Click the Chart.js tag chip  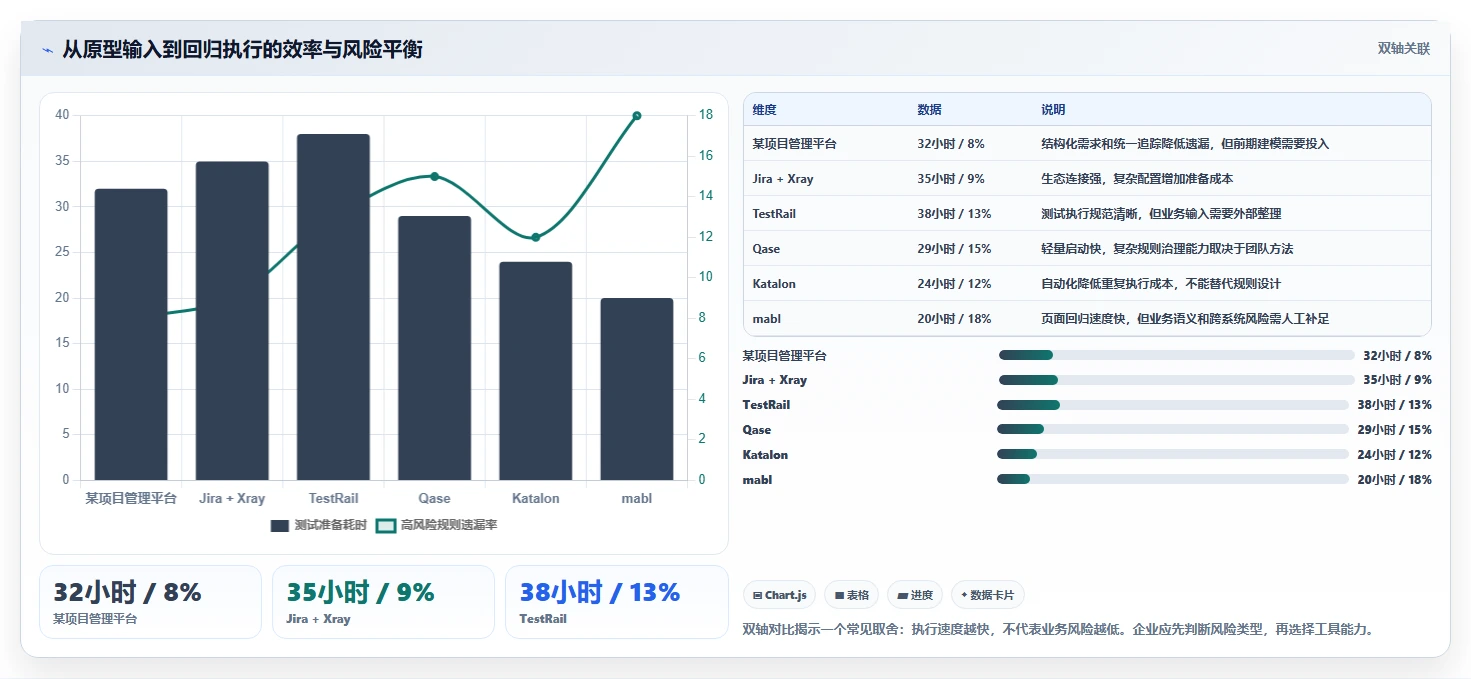pyautogui.click(x=780, y=595)
